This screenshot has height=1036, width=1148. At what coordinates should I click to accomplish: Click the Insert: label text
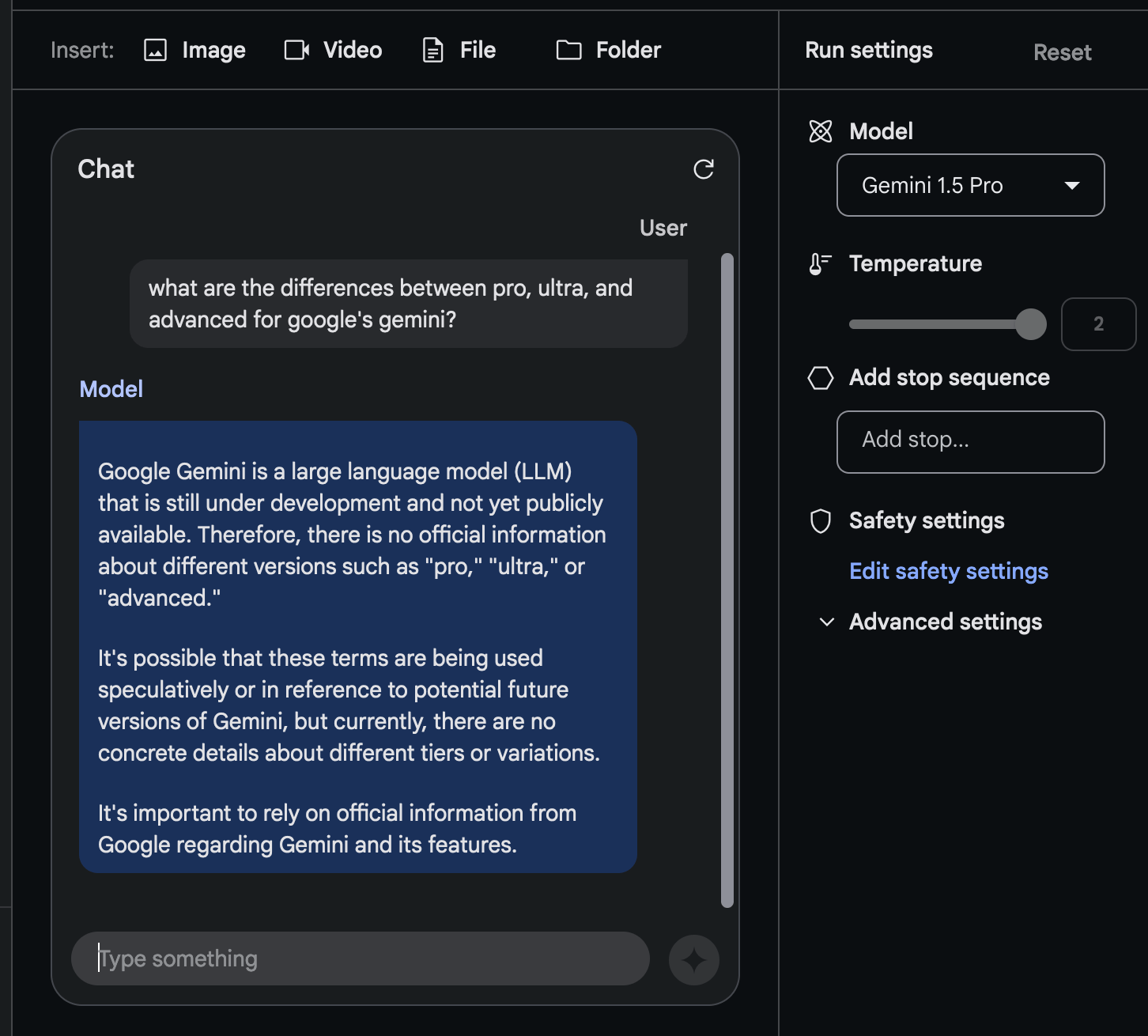click(82, 51)
